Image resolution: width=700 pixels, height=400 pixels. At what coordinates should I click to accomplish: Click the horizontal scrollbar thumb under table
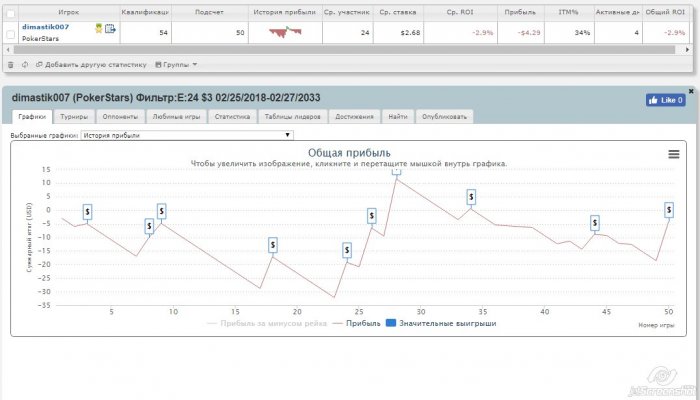[344, 49]
